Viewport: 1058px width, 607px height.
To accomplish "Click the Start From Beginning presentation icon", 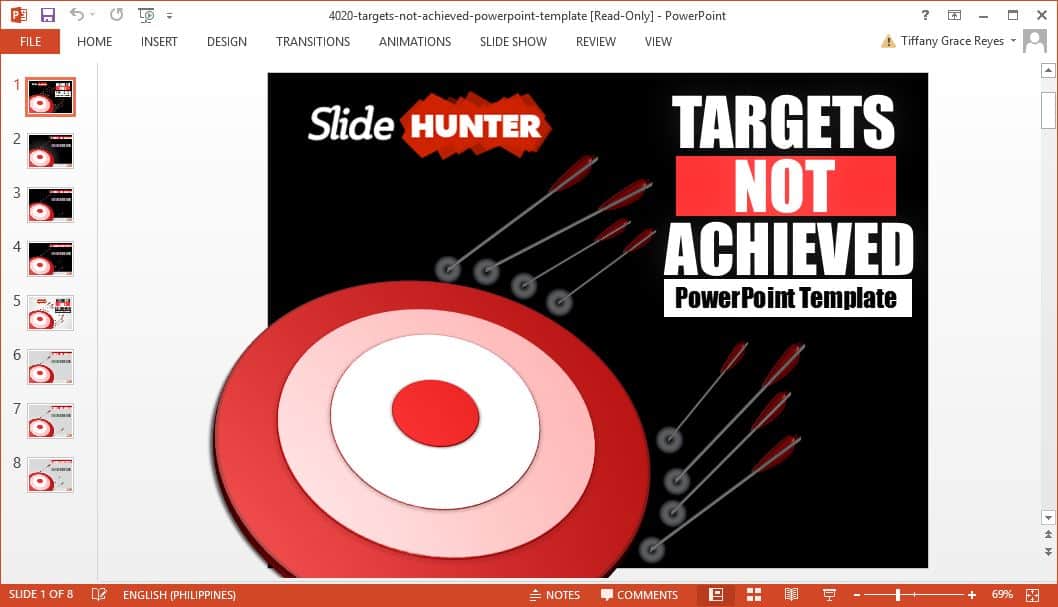I will [144, 14].
